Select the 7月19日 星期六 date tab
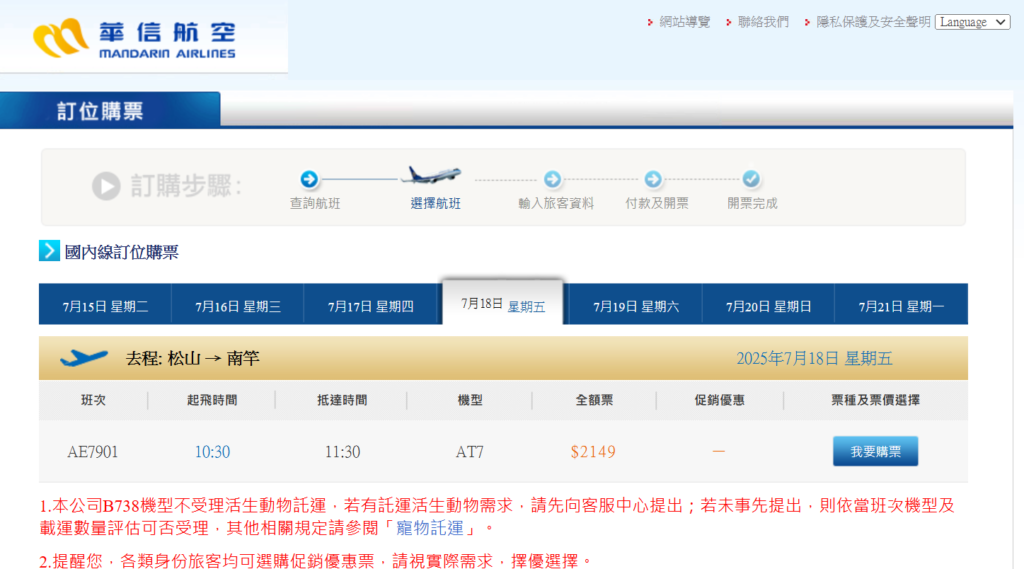 click(635, 306)
